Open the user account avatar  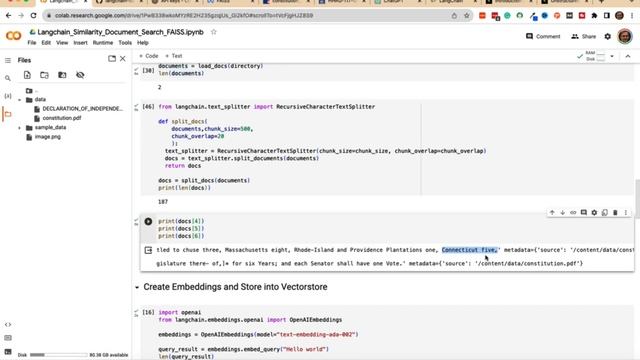(x=625, y=36)
